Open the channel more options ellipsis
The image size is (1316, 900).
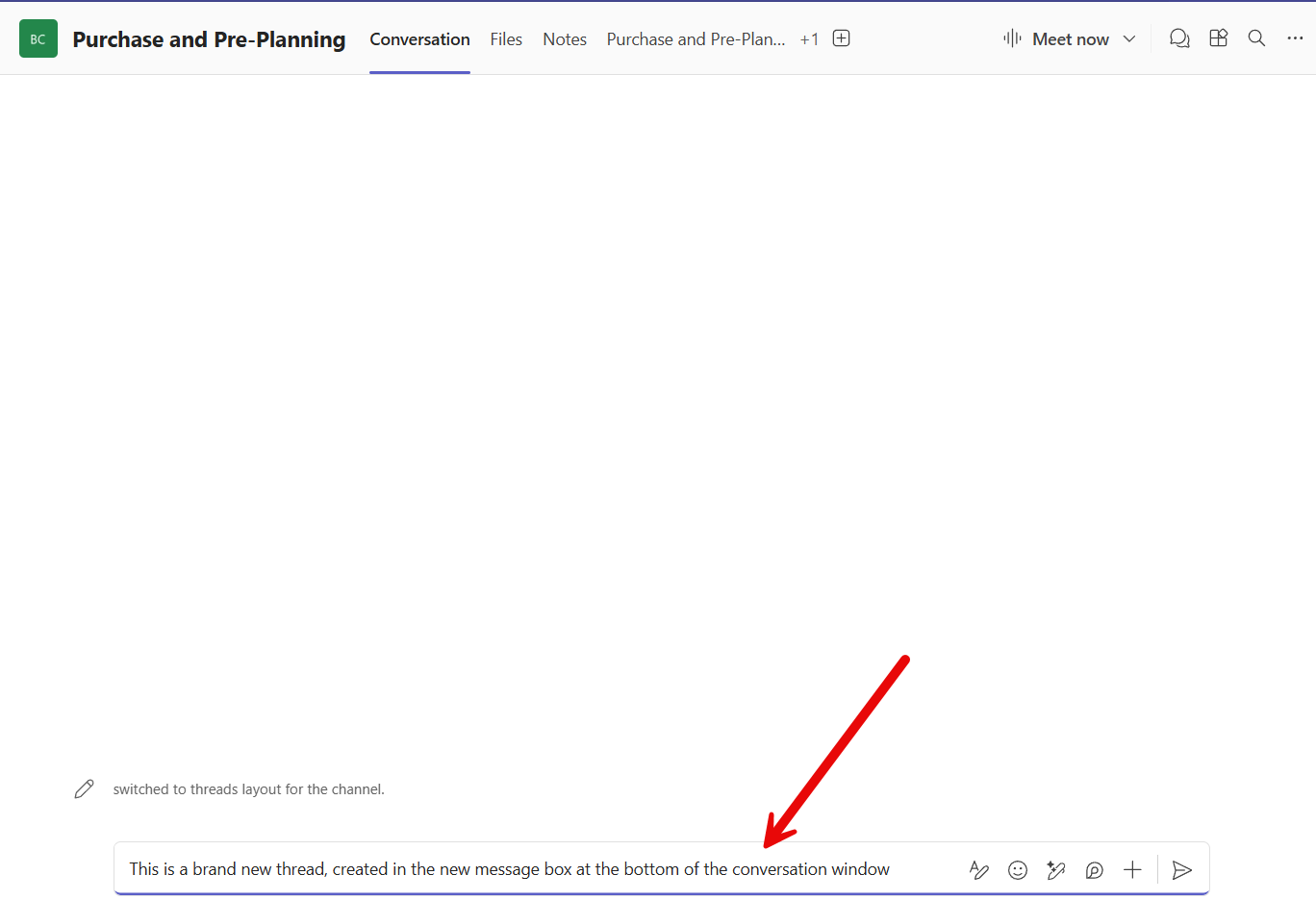click(1295, 38)
